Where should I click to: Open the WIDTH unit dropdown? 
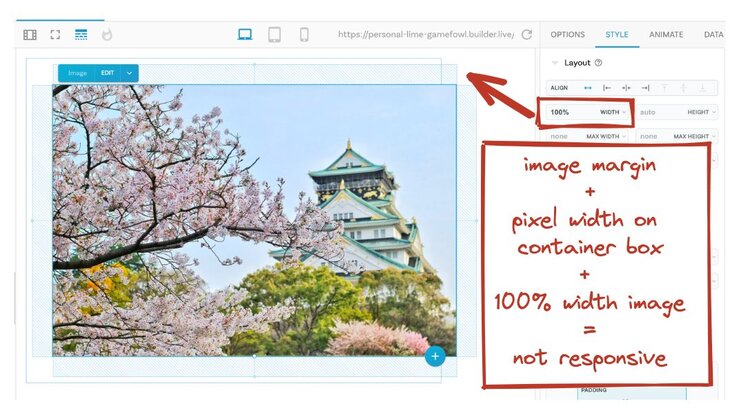(613, 112)
